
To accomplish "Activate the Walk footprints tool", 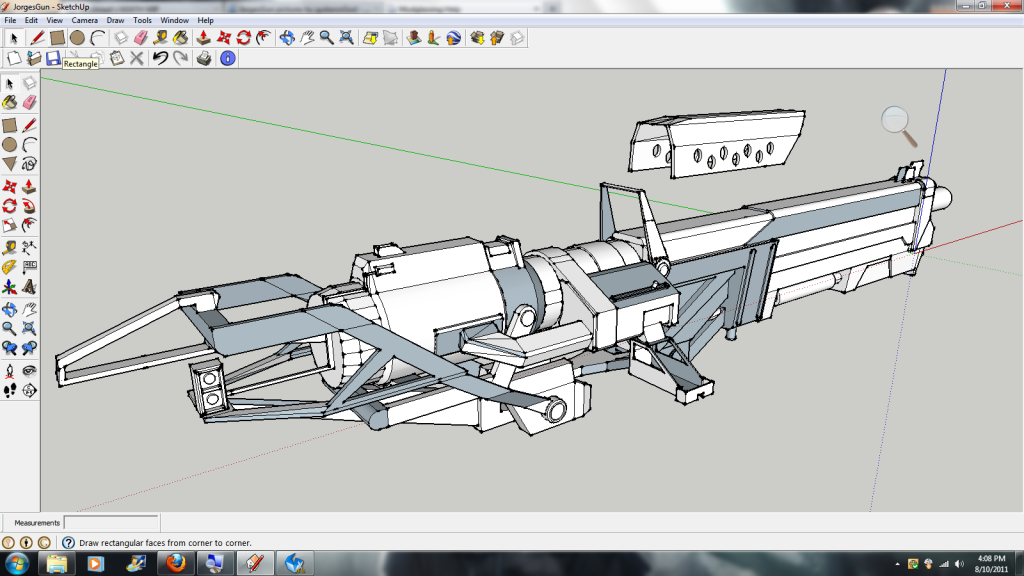I will 9,390.
